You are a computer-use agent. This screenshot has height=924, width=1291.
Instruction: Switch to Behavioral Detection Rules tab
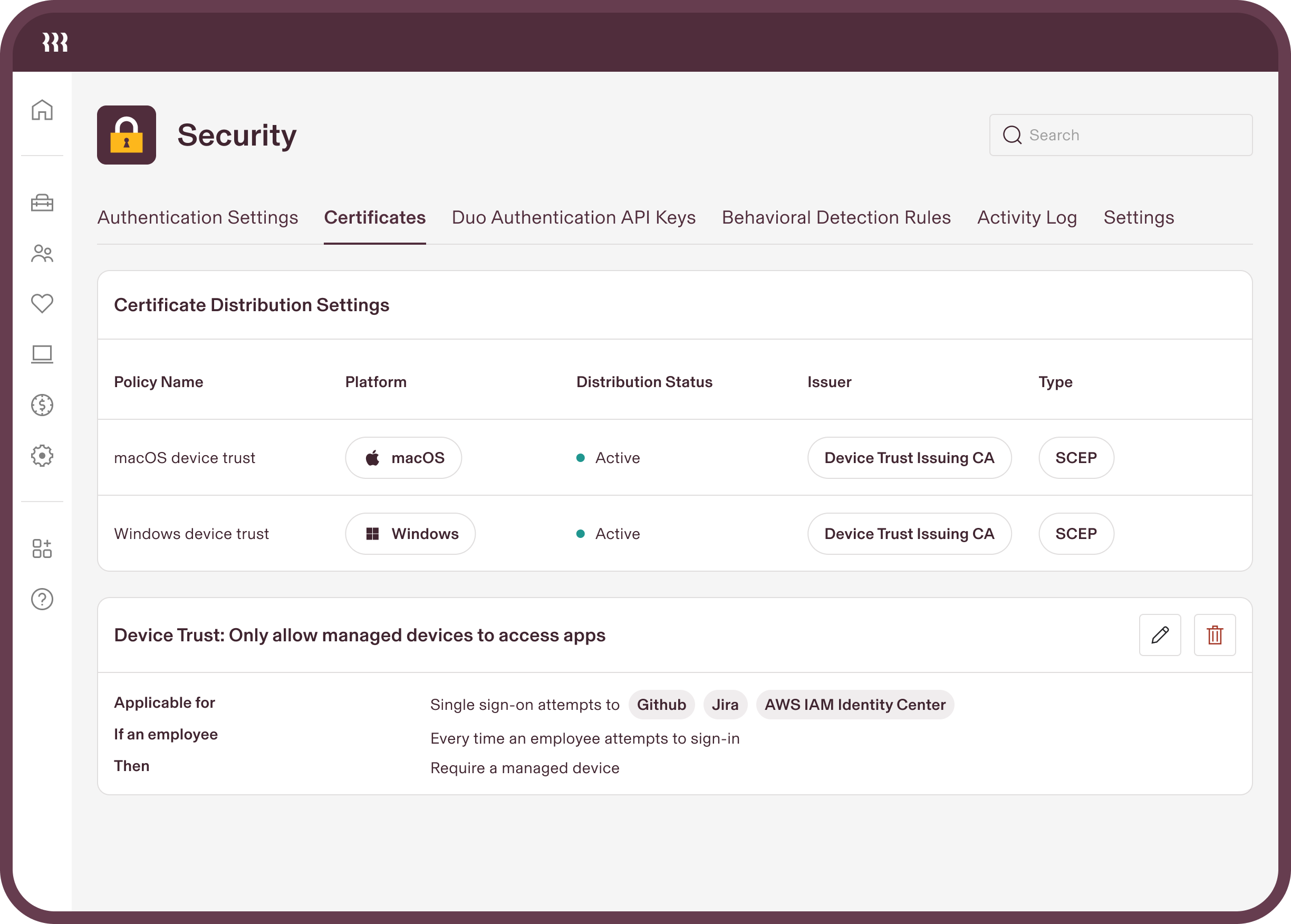pos(836,217)
